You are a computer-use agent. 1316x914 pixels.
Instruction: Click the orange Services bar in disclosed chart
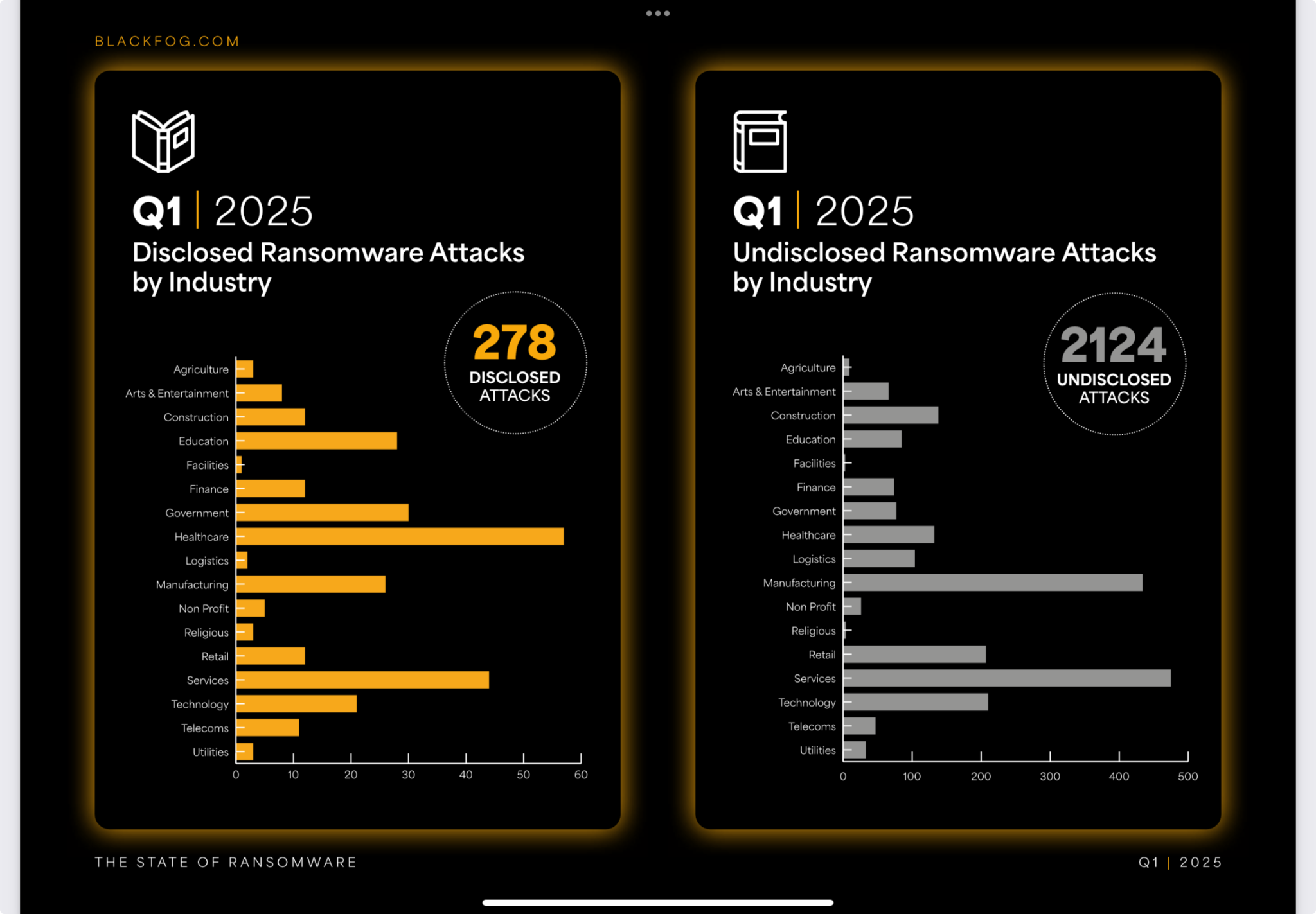click(362, 680)
